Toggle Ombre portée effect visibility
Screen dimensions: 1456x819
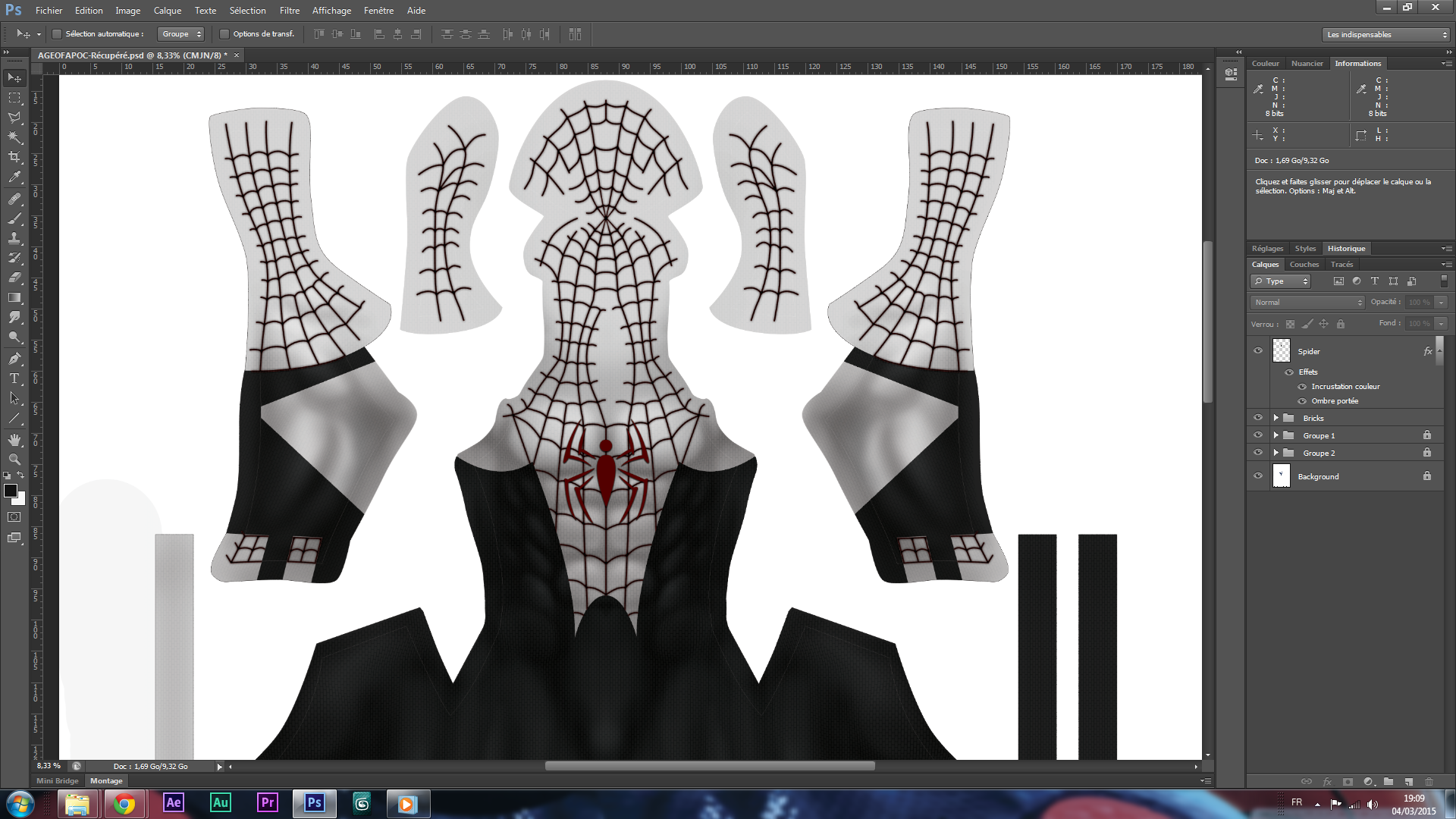click(1302, 401)
